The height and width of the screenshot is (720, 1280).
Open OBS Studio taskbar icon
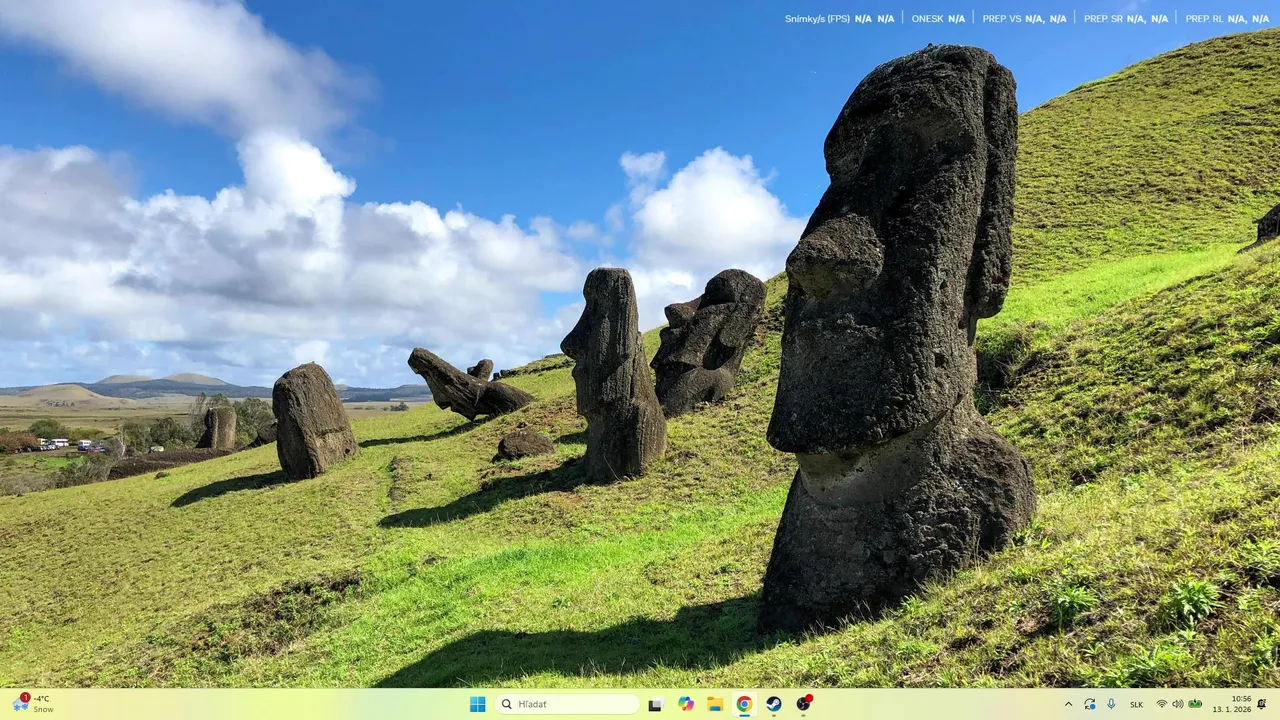point(803,704)
